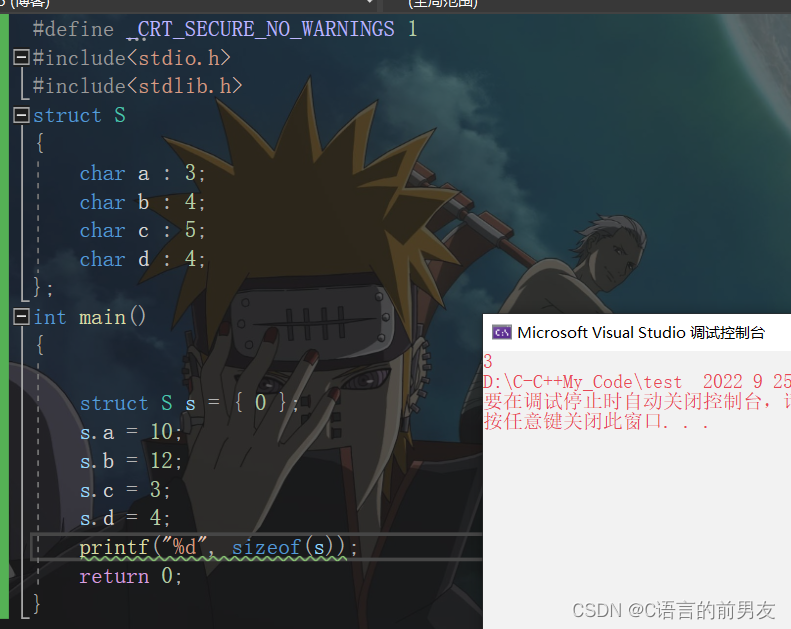Click the line char a : 3;
Image resolution: width=791 pixels, height=629 pixels.
pyautogui.click(x=142, y=173)
